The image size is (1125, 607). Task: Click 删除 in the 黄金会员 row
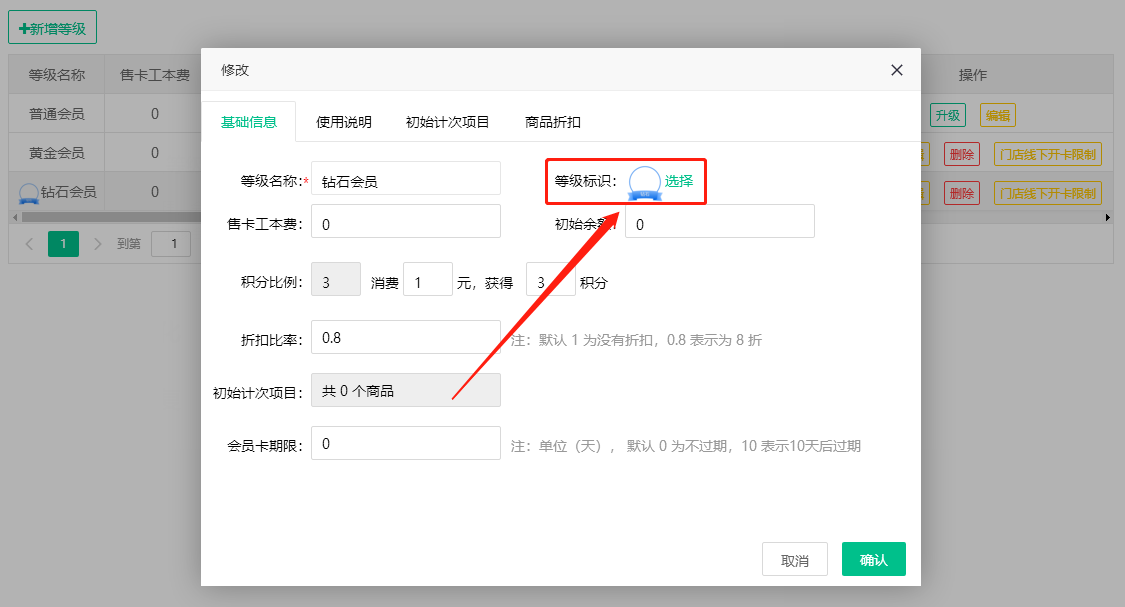tap(961, 154)
